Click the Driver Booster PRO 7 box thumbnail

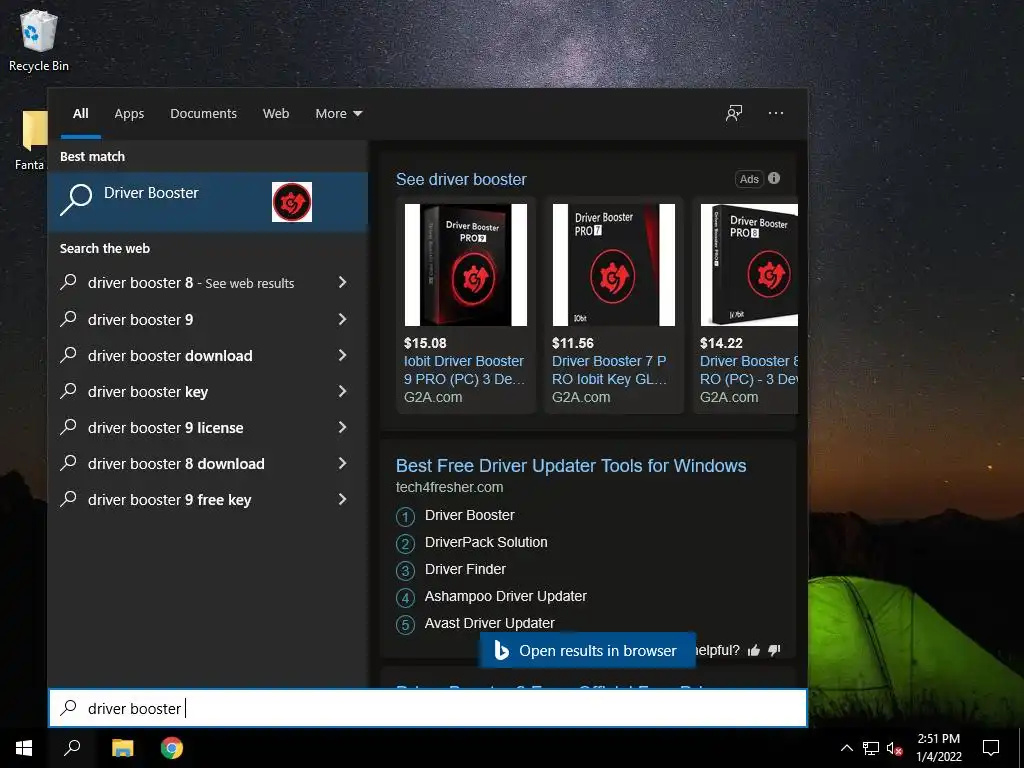tap(614, 264)
